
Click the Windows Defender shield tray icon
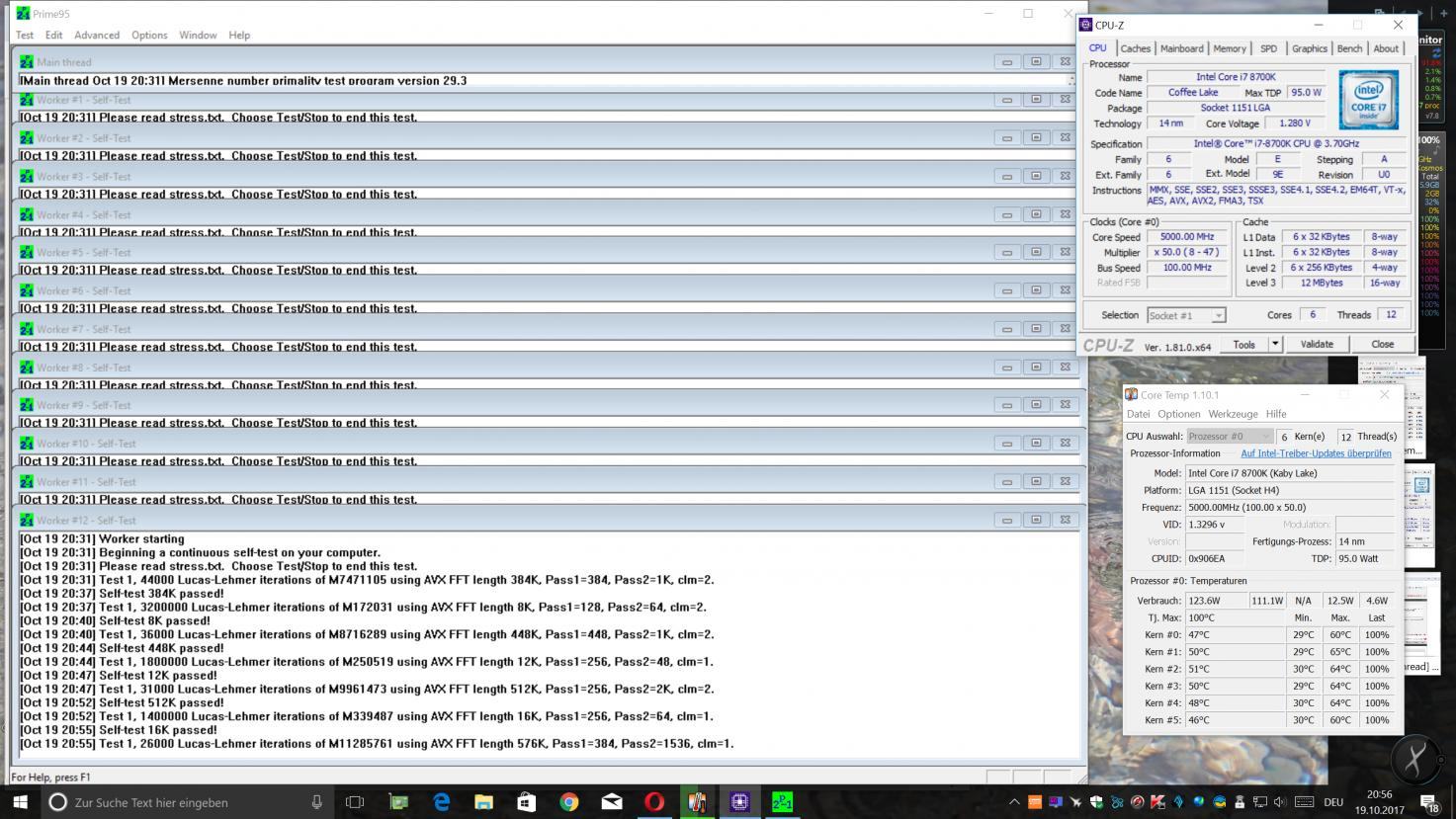tap(1096, 802)
